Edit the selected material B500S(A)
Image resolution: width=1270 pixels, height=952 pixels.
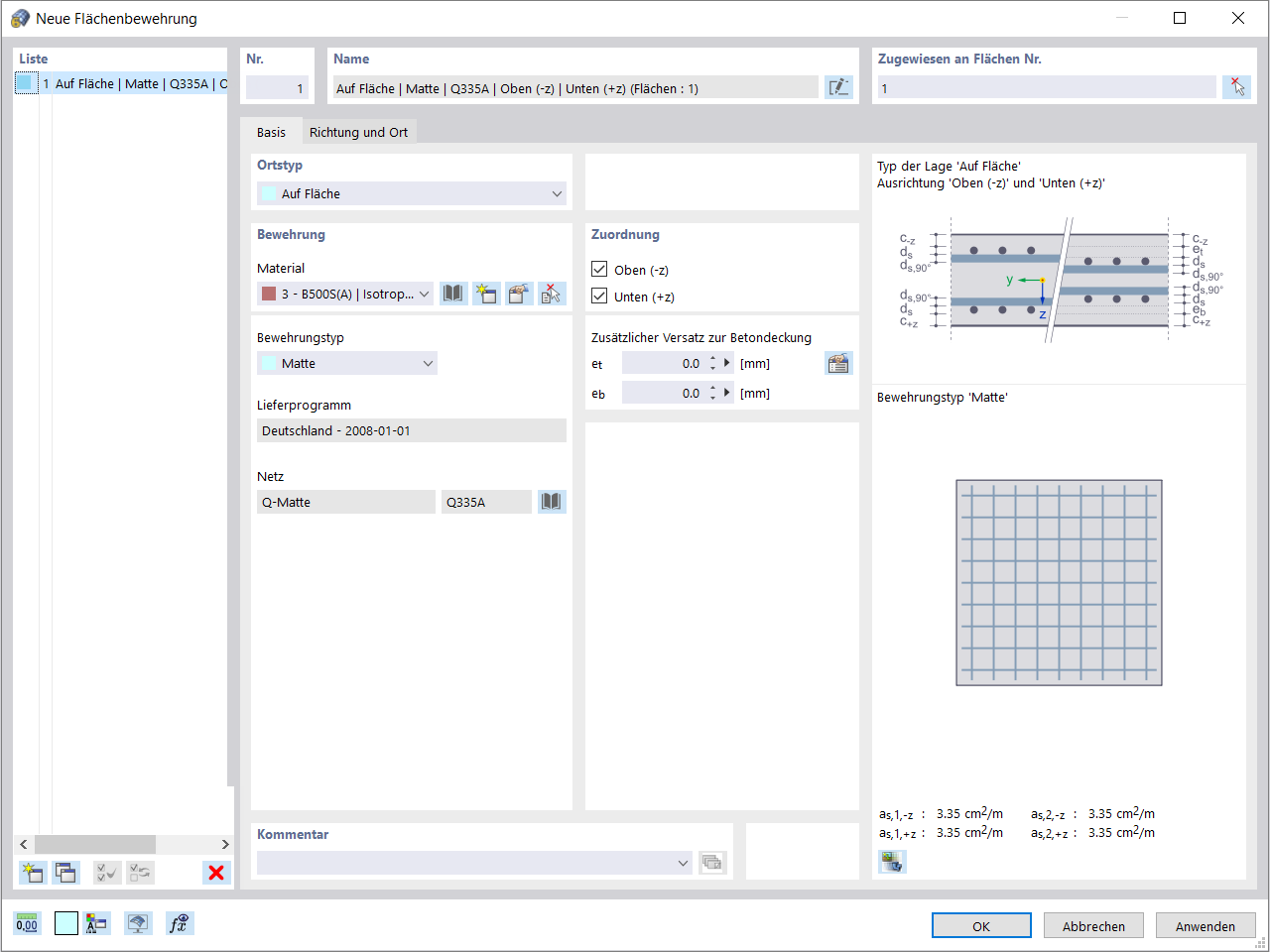519,294
